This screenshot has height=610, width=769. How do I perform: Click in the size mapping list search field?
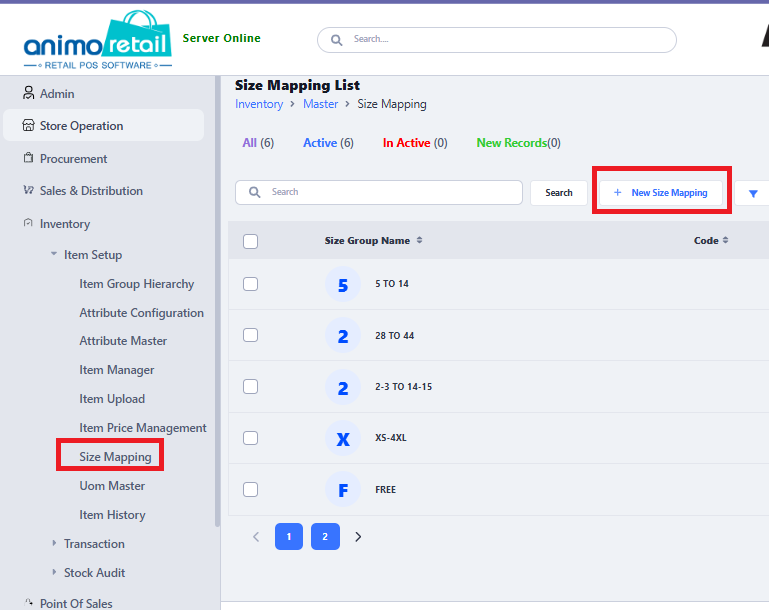tap(379, 192)
